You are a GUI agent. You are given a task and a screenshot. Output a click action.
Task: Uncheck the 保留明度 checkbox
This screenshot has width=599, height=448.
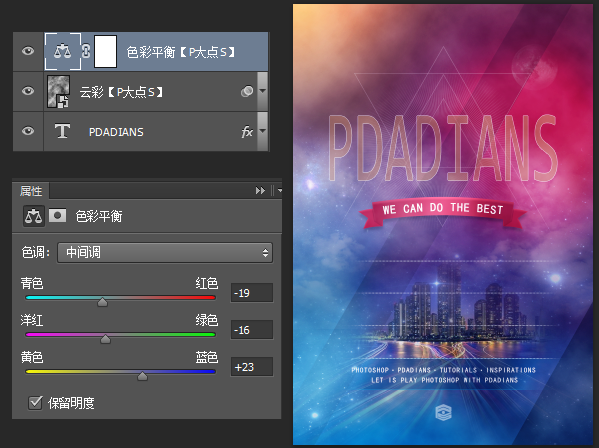[35, 403]
